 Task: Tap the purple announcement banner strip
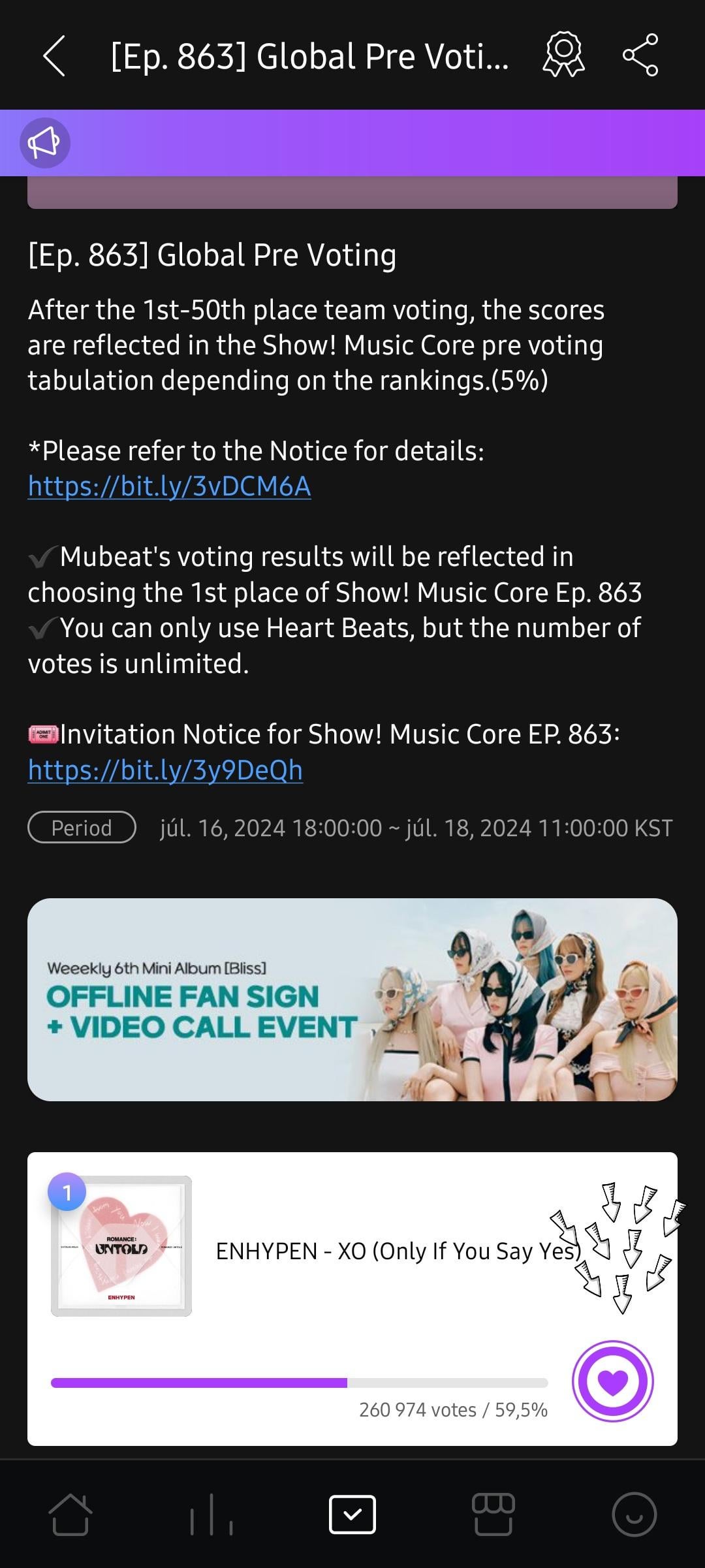[352, 143]
